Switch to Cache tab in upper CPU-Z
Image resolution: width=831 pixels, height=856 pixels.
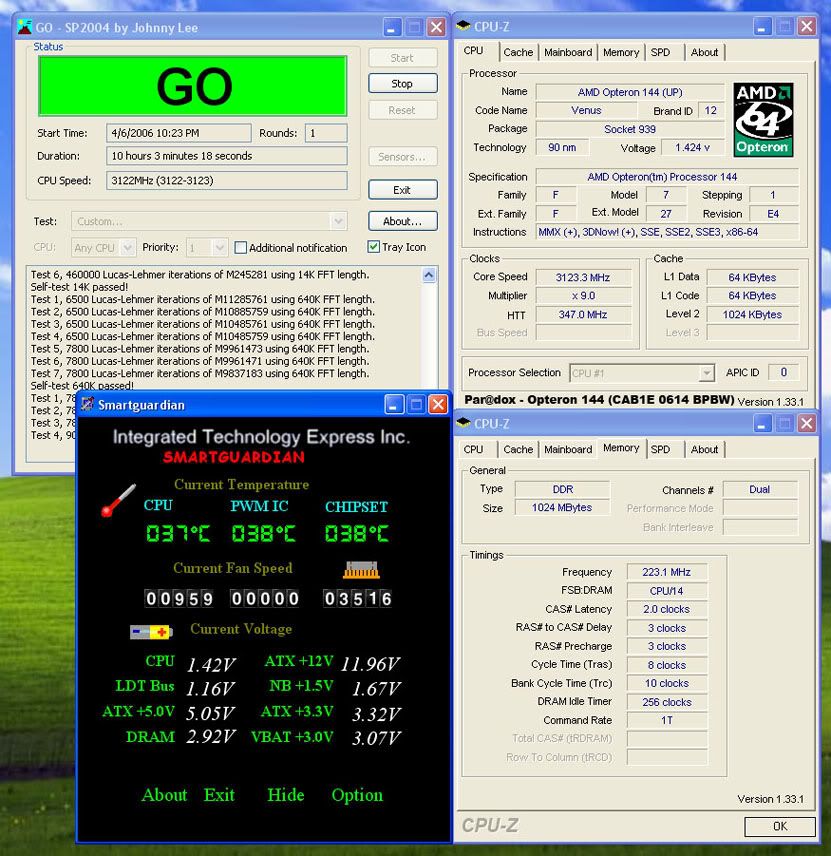point(518,52)
